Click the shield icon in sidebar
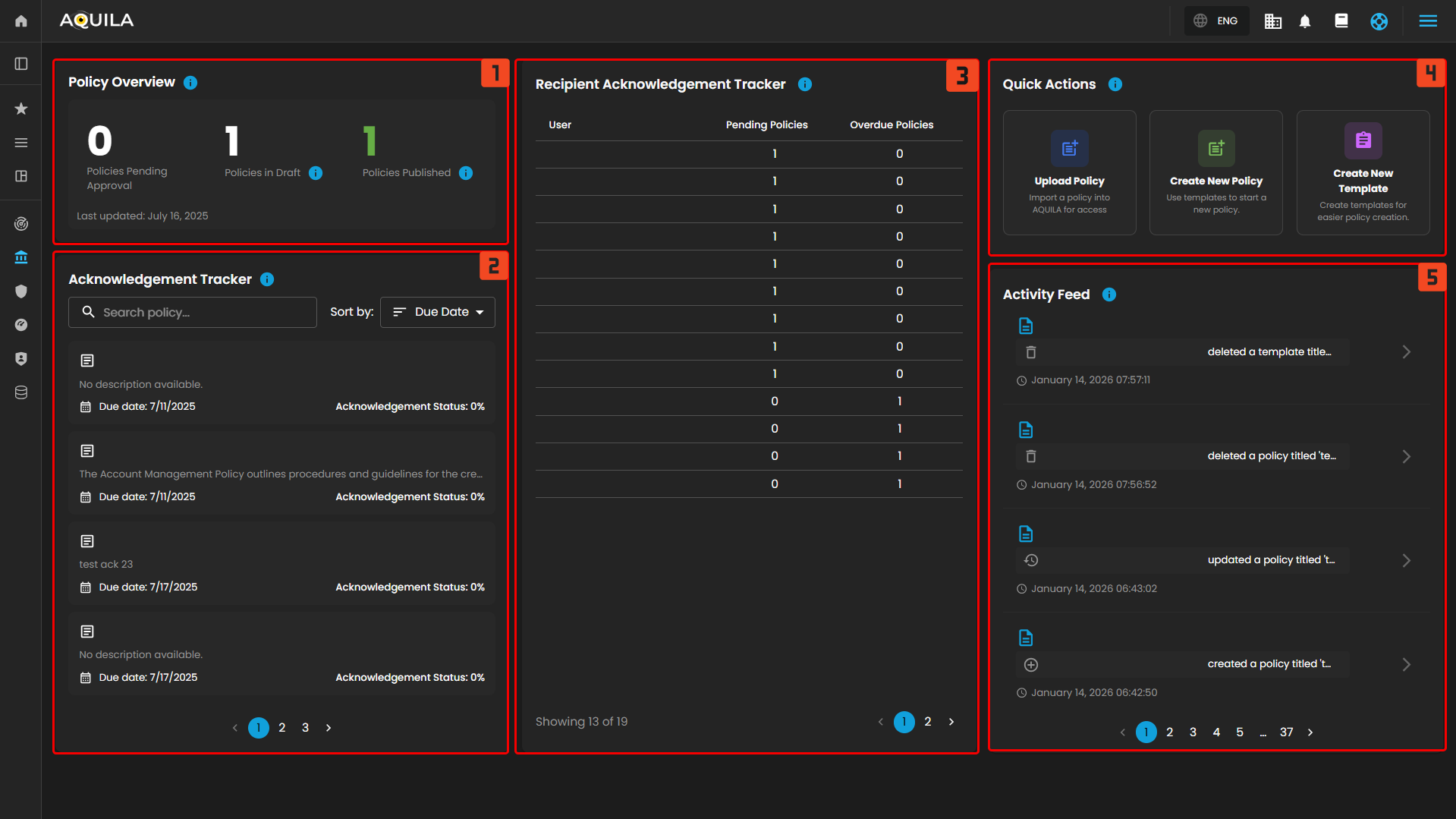Viewport: 1456px width, 819px height. [x=21, y=291]
